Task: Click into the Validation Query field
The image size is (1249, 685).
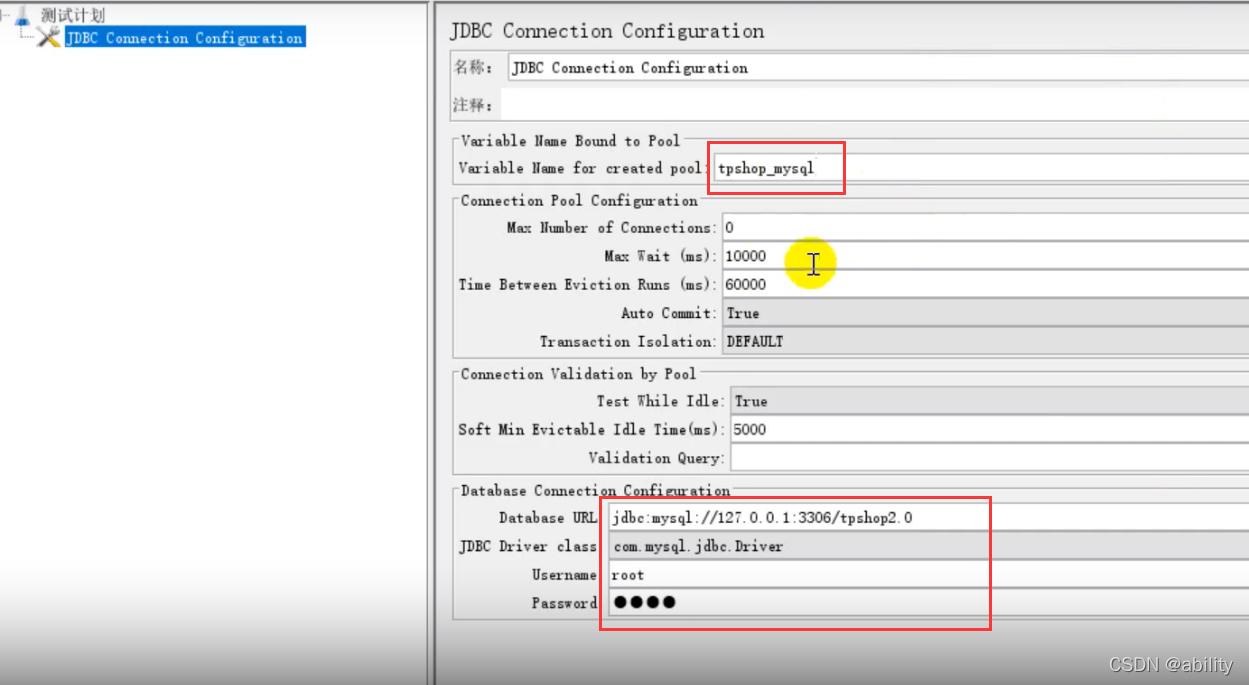Action: tap(989, 458)
